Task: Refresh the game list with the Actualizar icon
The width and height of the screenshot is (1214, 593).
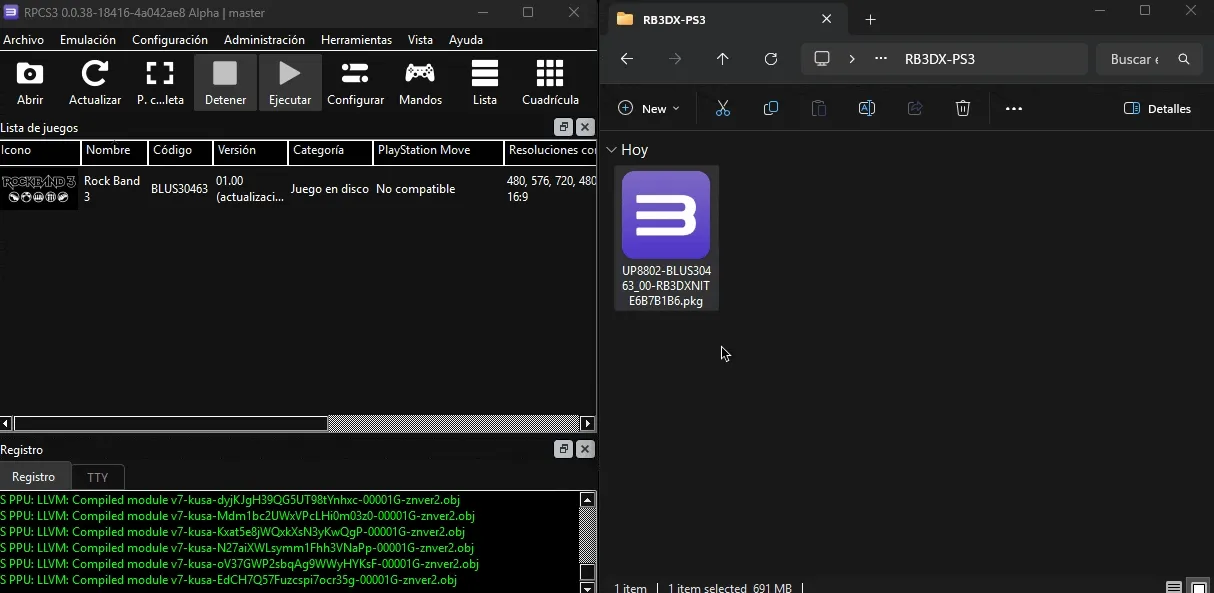Action: (94, 80)
